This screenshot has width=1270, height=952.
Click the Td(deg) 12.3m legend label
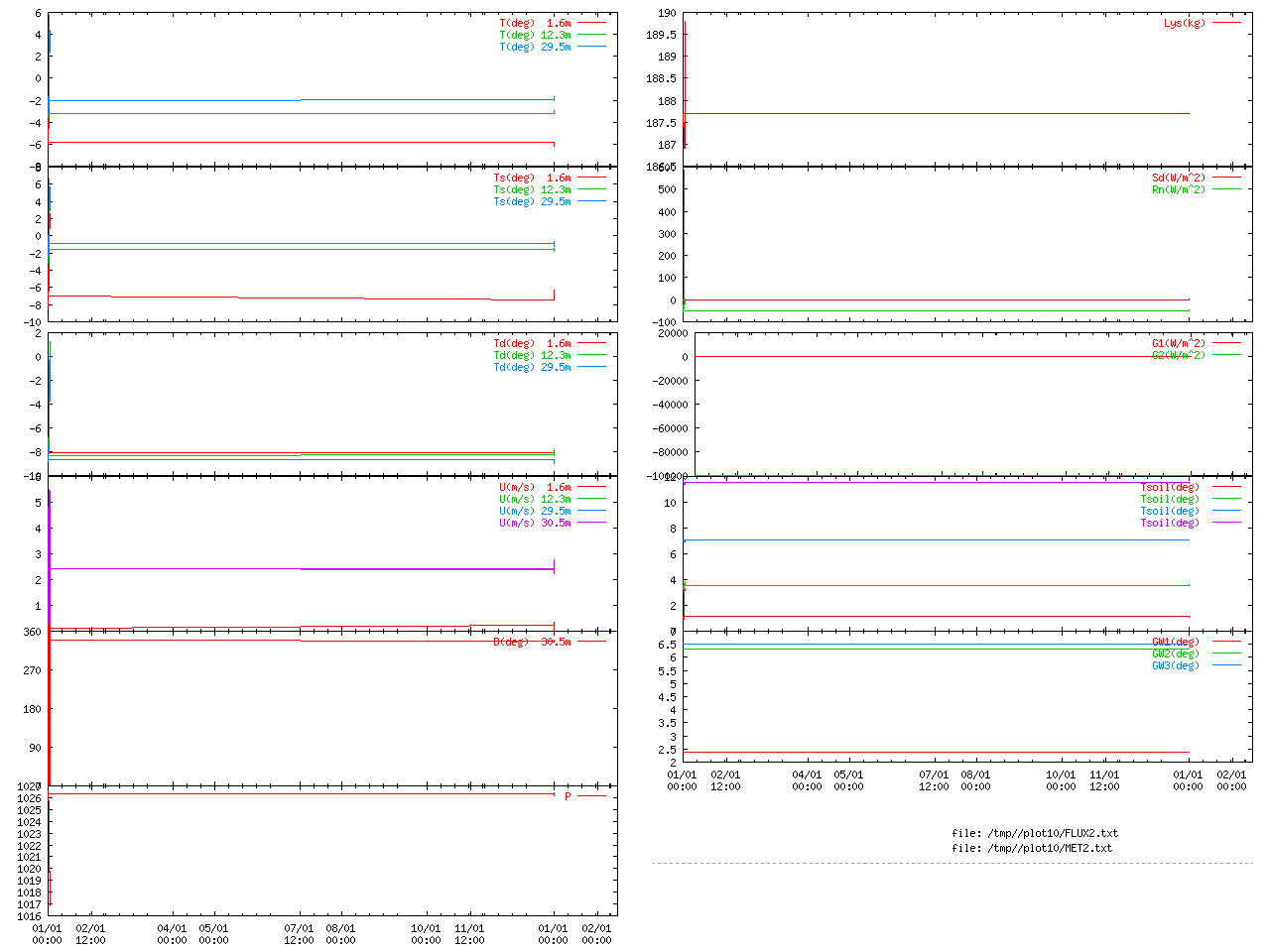tap(532, 355)
